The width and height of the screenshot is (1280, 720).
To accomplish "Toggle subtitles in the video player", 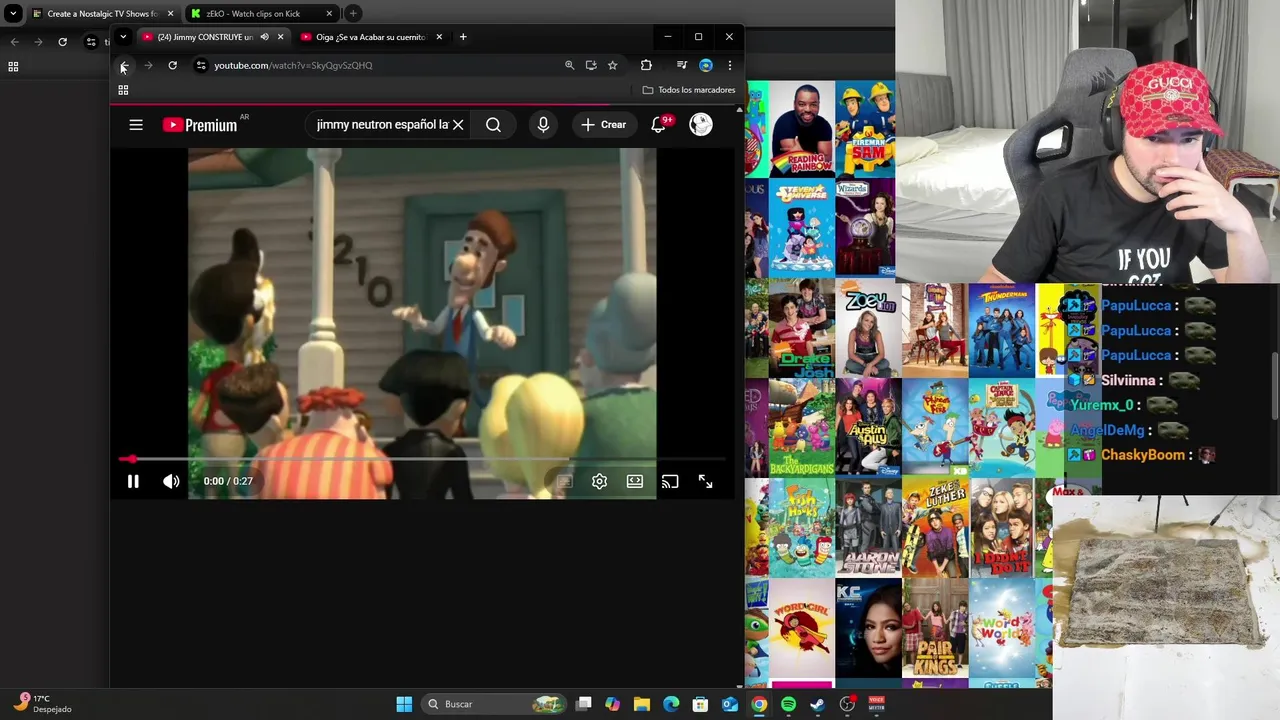I will 564,482.
